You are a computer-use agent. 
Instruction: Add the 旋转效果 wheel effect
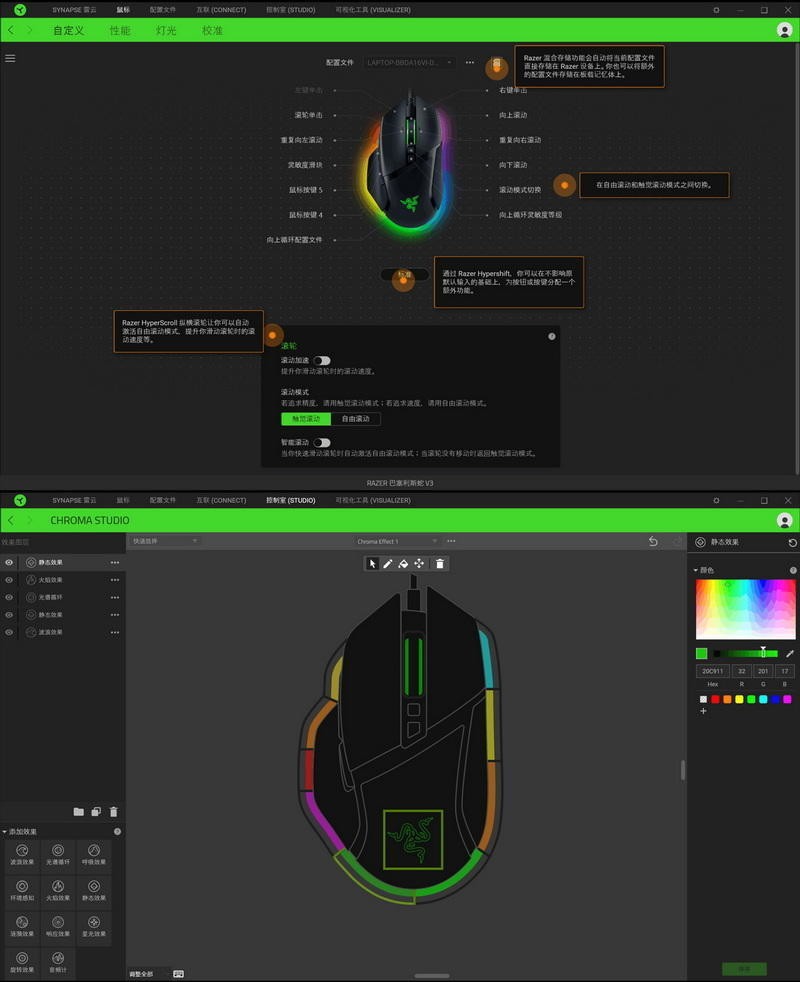[x=22, y=963]
